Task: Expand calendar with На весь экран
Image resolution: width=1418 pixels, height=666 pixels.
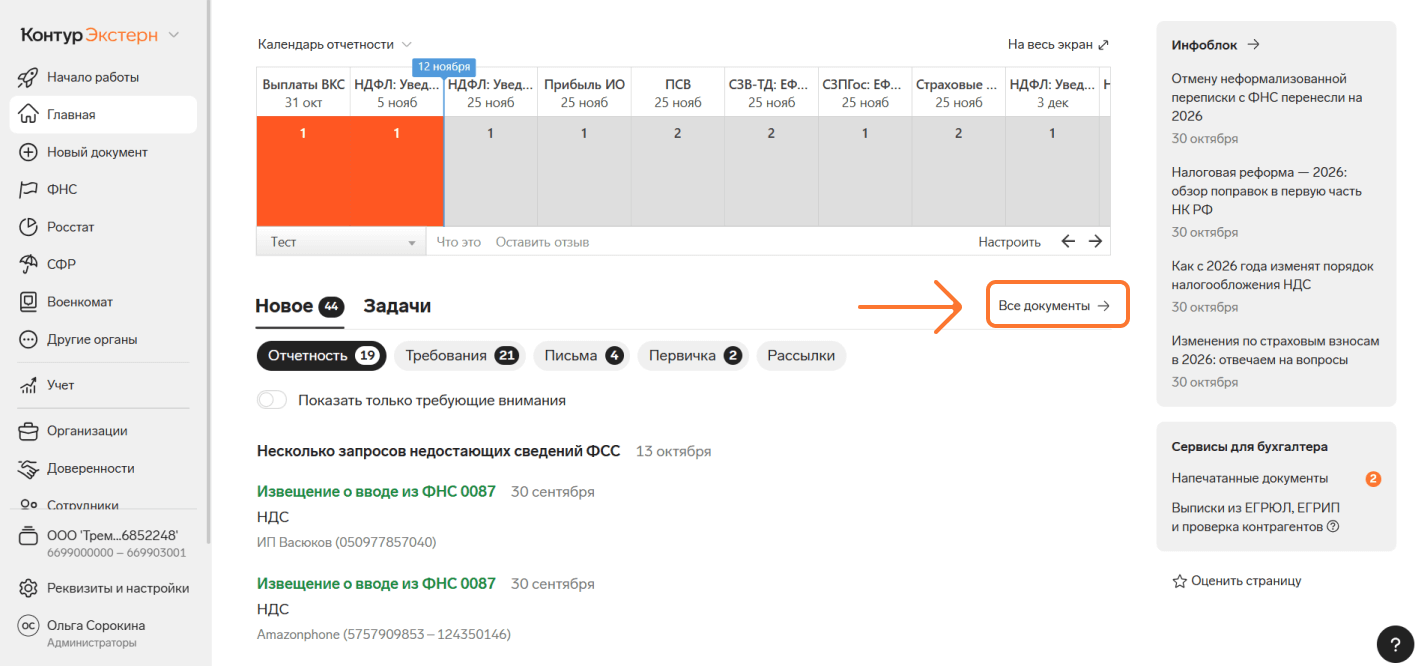Action: point(1058,44)
